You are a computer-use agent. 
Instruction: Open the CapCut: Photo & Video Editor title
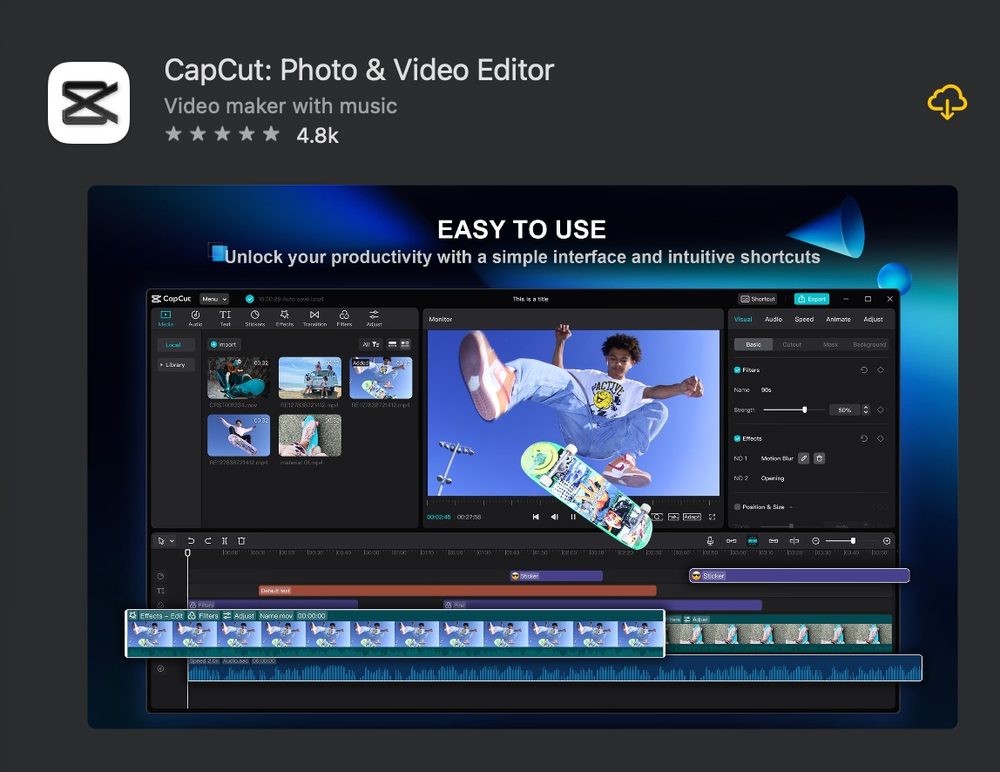click(x=359, y=70)
